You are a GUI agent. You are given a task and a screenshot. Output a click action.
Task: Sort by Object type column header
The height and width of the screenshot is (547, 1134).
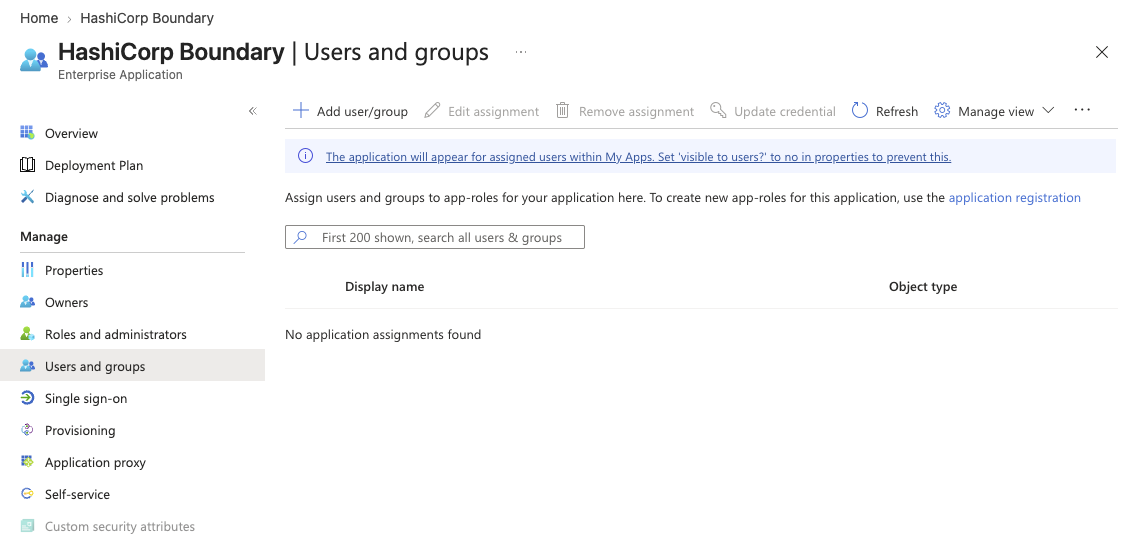(x=923, y=287)
